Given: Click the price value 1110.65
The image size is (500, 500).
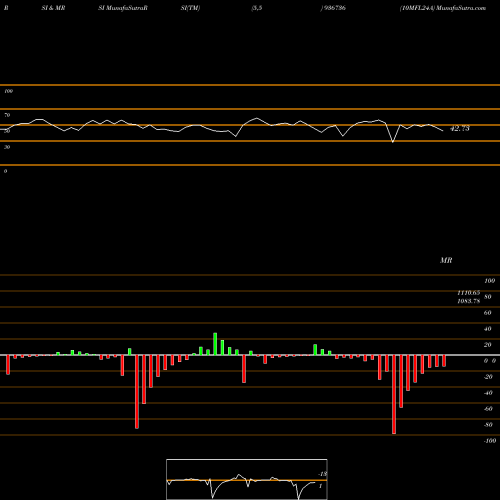Looking at the screenshot, I should [x=469, y=293].
